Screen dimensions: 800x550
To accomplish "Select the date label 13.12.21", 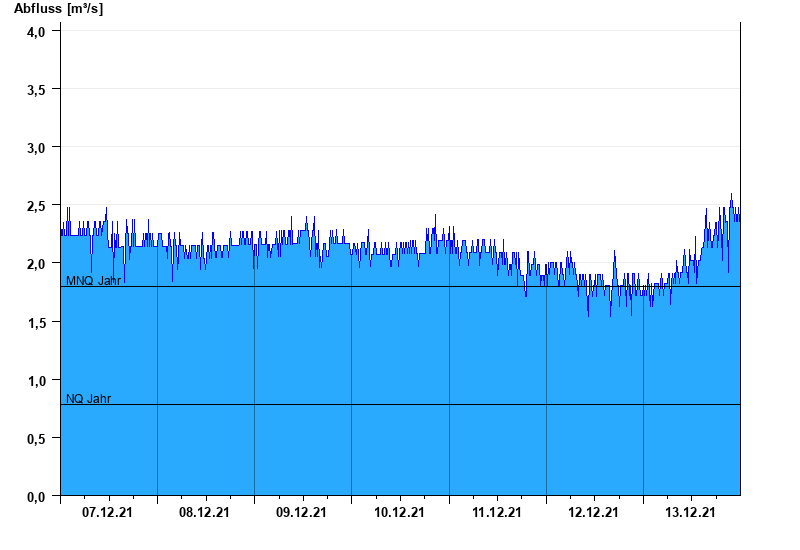I will click(x=690, y=512).
